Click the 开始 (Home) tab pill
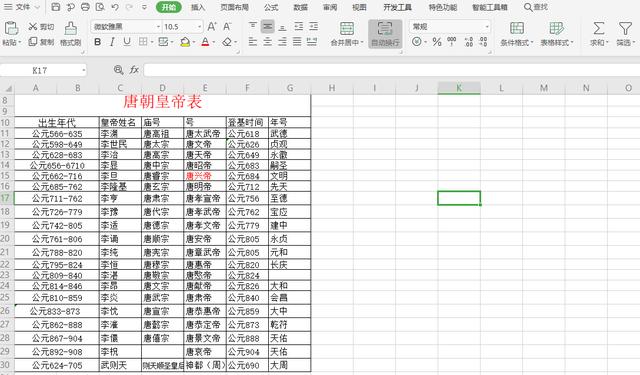 (169, 7)
